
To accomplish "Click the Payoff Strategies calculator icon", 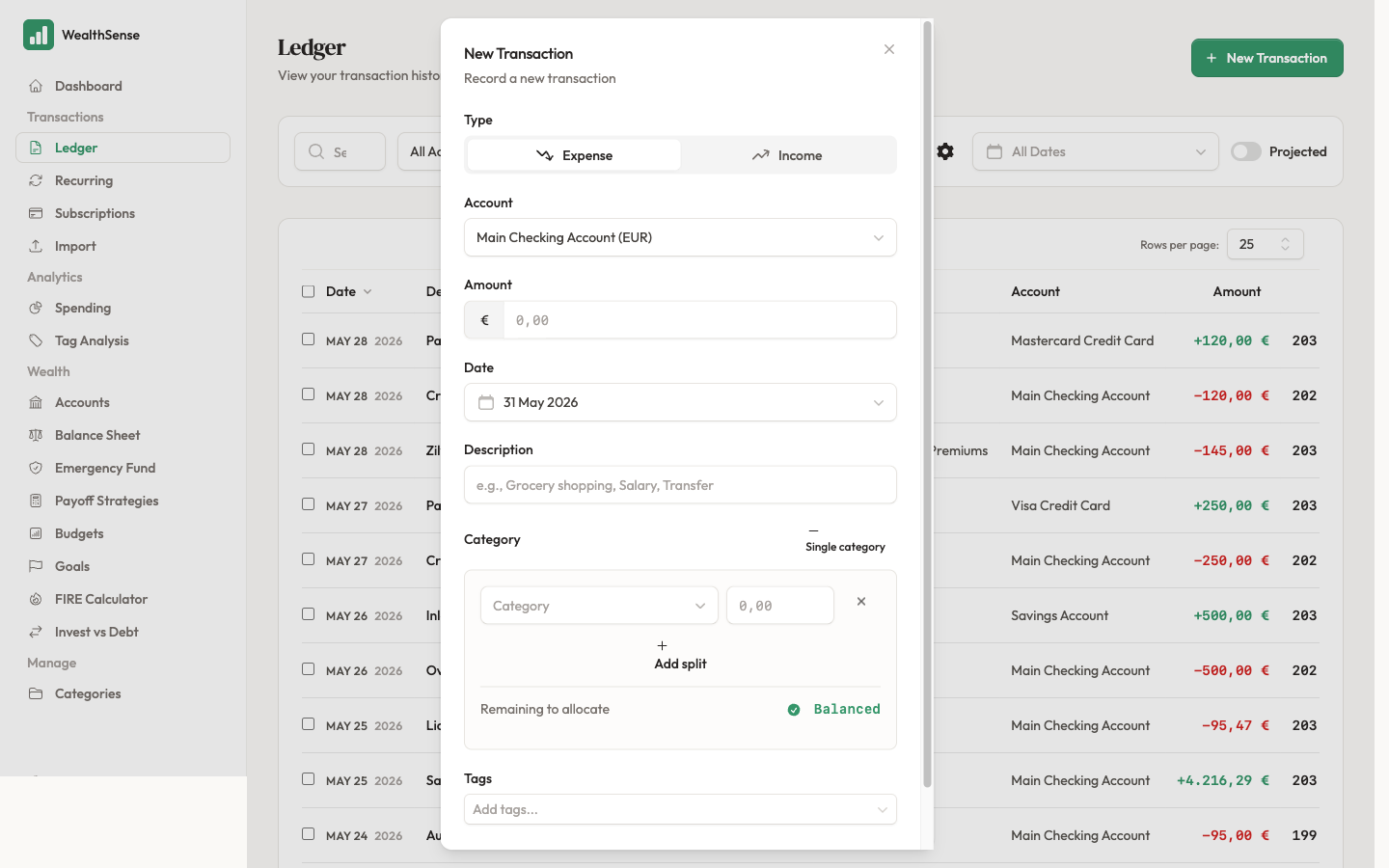I will [36, 501].
